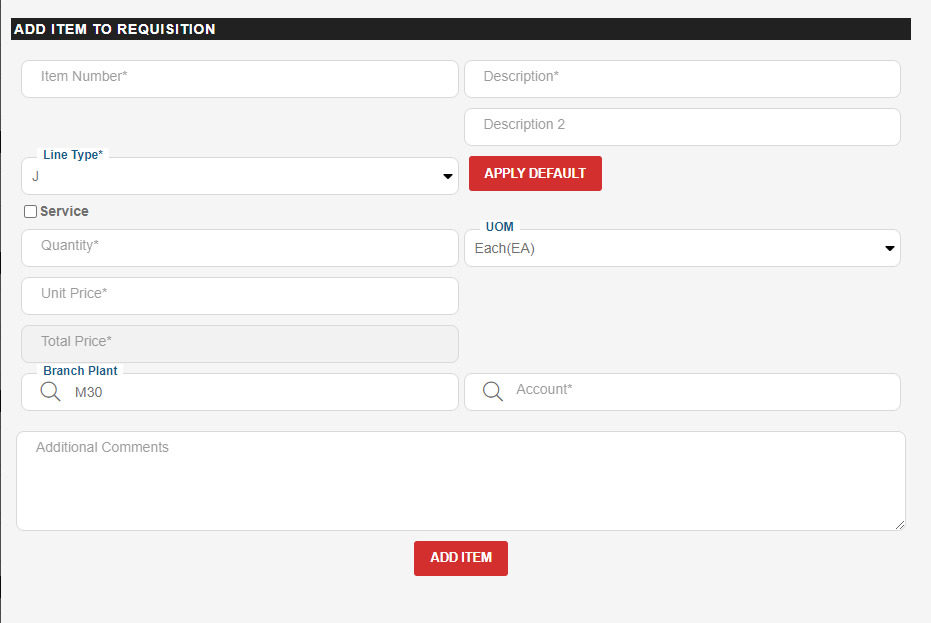Click the ADD ITEM TO REQUISITION header
931x623 pixels.
click(115, 29)
